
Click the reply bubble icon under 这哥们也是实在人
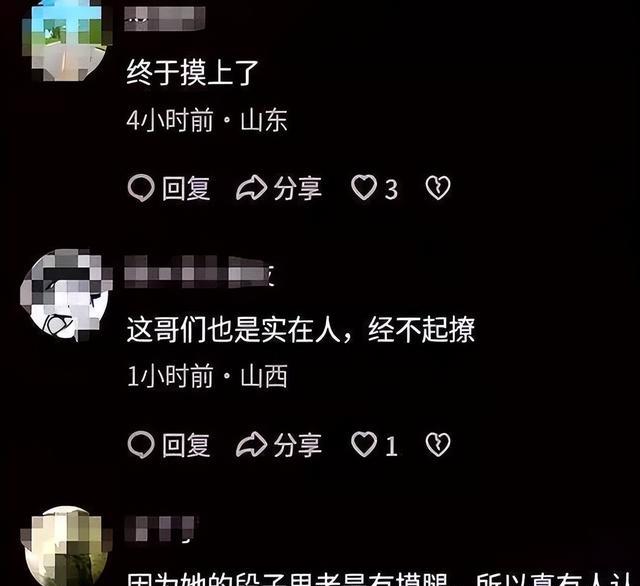tap(141, 444)
